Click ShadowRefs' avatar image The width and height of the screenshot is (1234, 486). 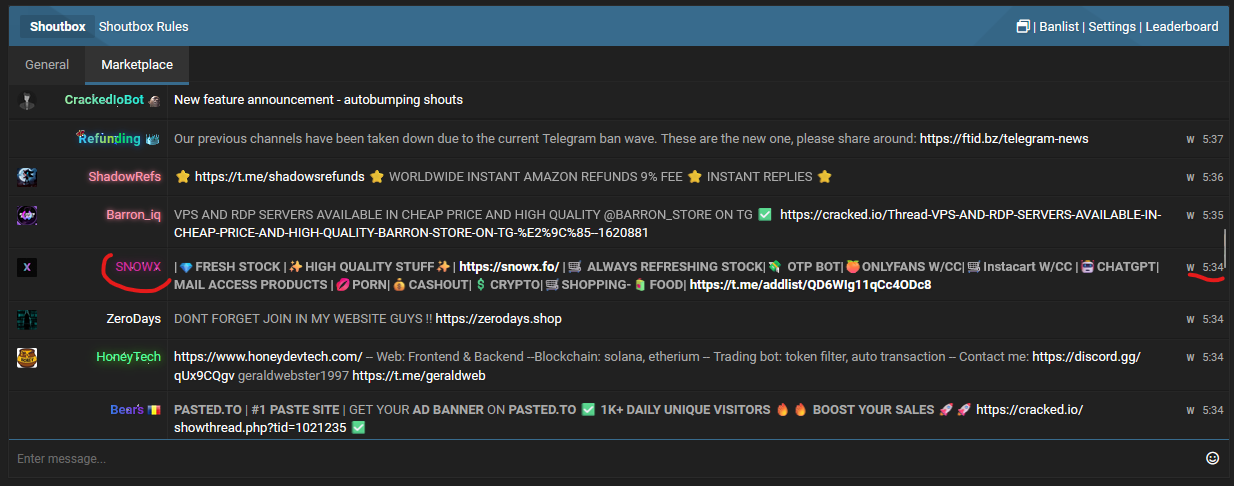click(27, 177)
